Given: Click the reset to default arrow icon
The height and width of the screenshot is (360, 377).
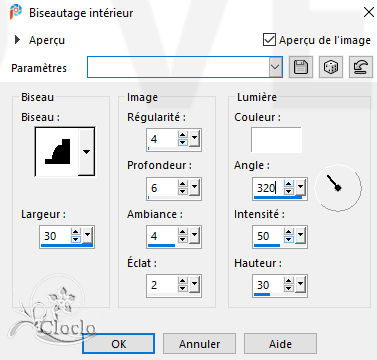Looking at the screenshot, I should [x=361, y=67].
